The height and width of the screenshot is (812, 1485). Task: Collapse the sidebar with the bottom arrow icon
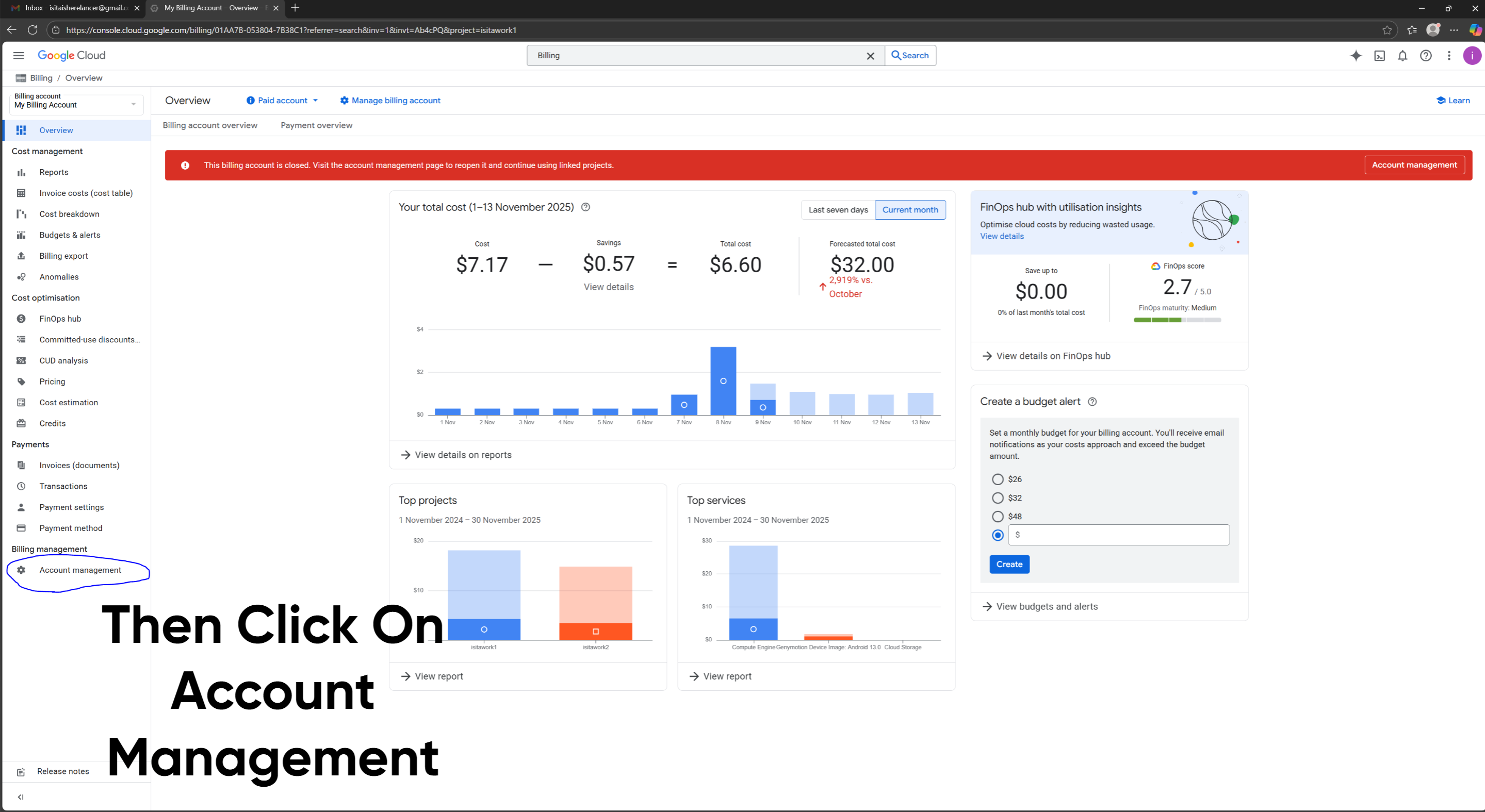21,797
